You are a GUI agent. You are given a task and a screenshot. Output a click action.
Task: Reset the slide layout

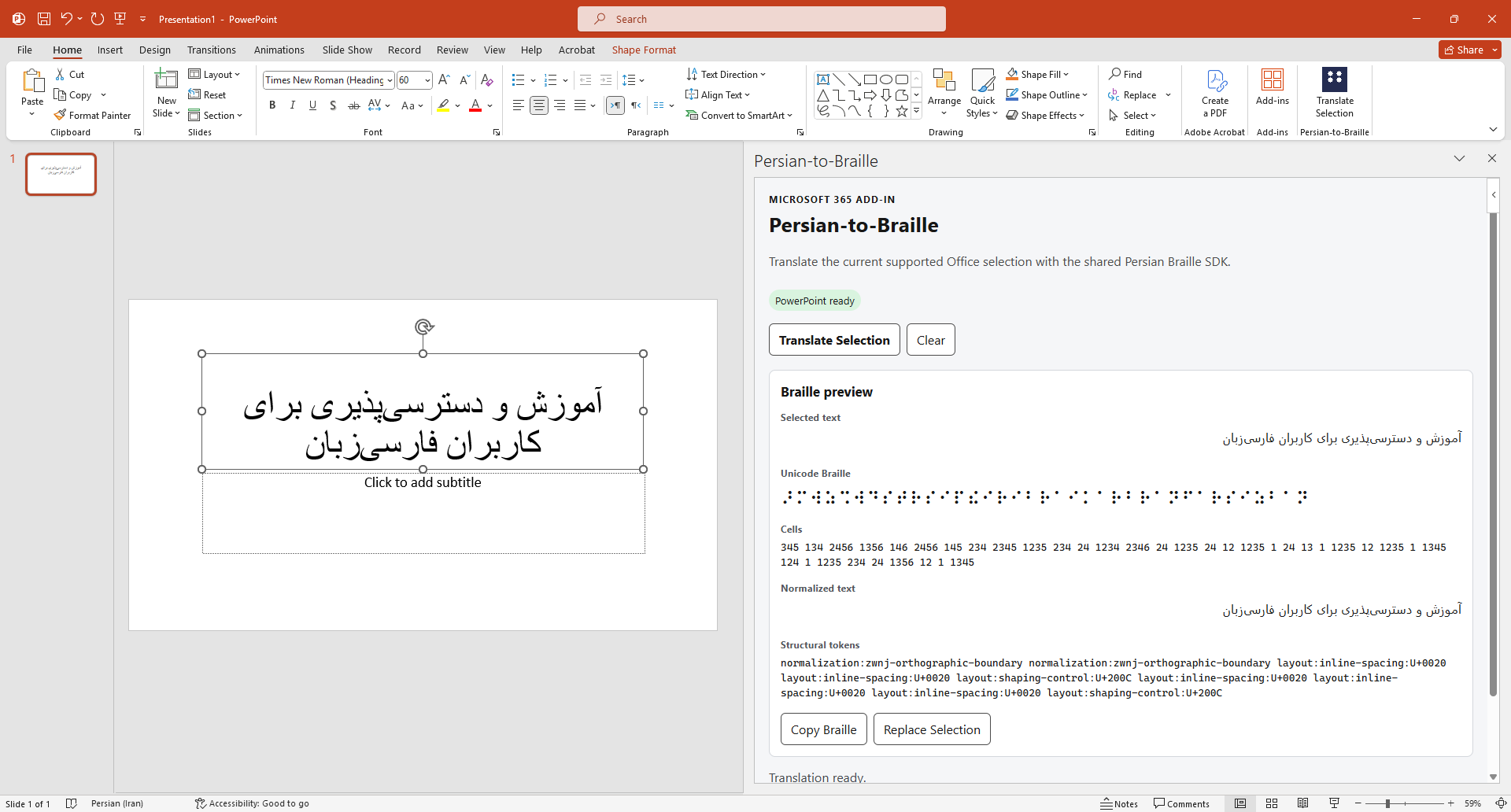tap(207, 94)
